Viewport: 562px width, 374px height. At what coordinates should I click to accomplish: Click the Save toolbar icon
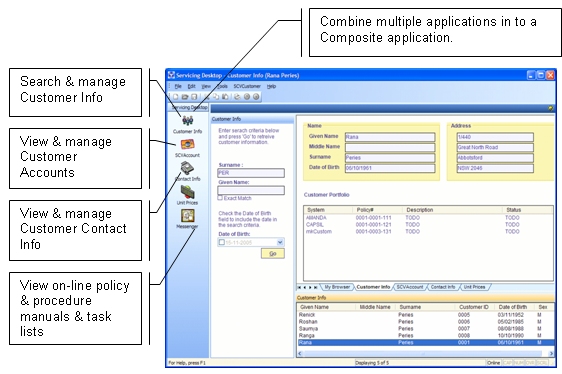[x=194, y=97]
